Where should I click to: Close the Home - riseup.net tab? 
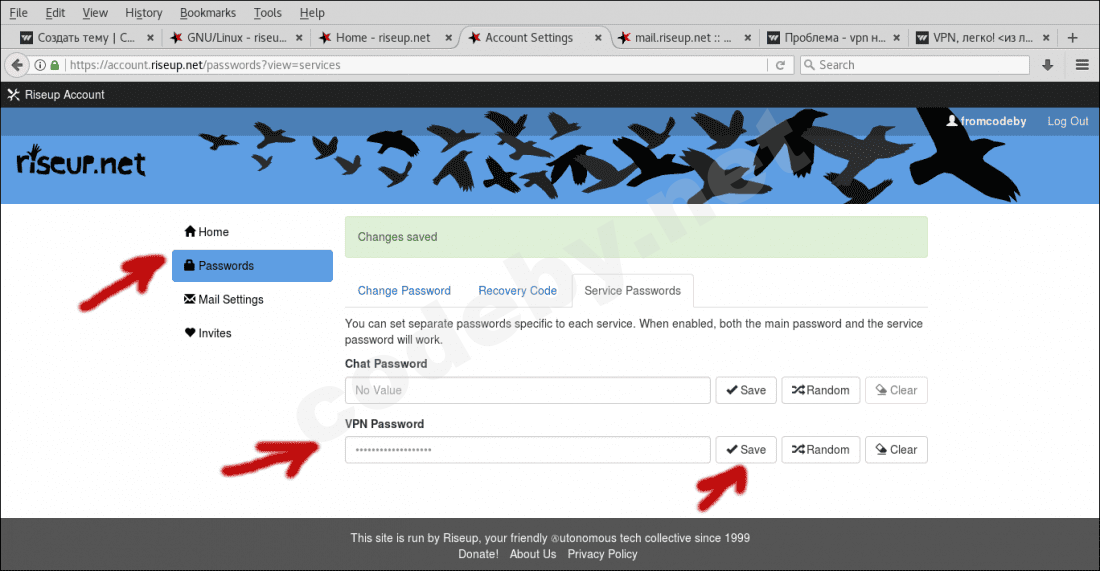click(x=448, y=38)
